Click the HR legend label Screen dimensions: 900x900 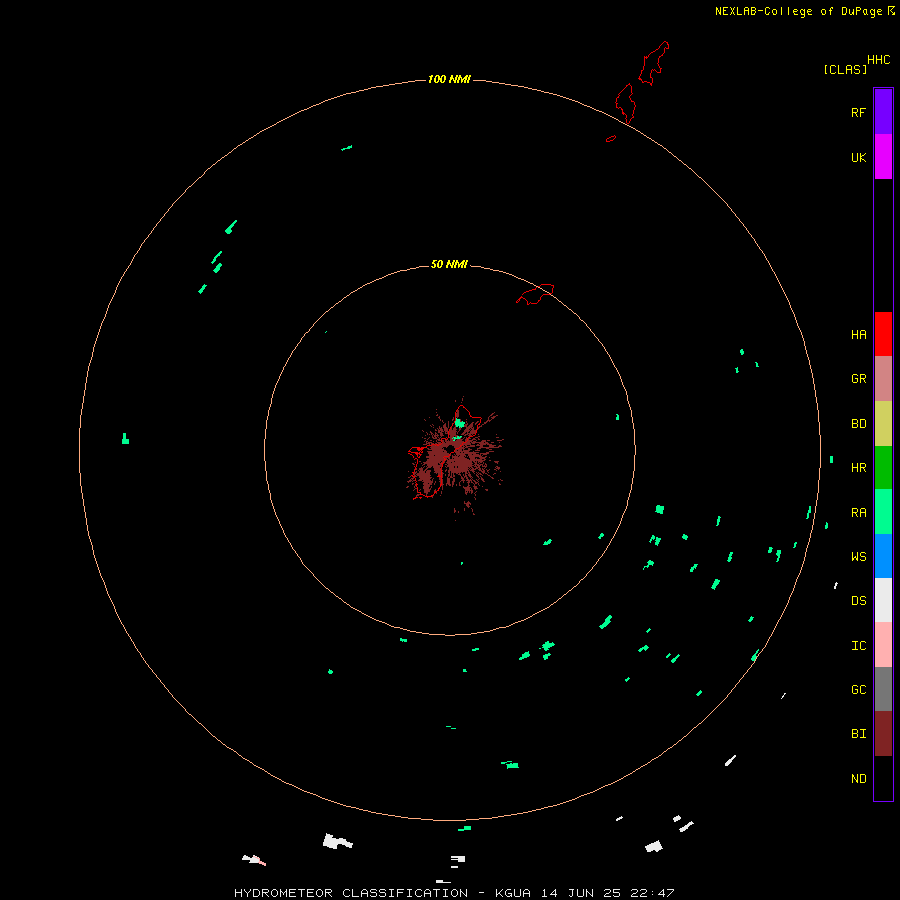[858, 468]
